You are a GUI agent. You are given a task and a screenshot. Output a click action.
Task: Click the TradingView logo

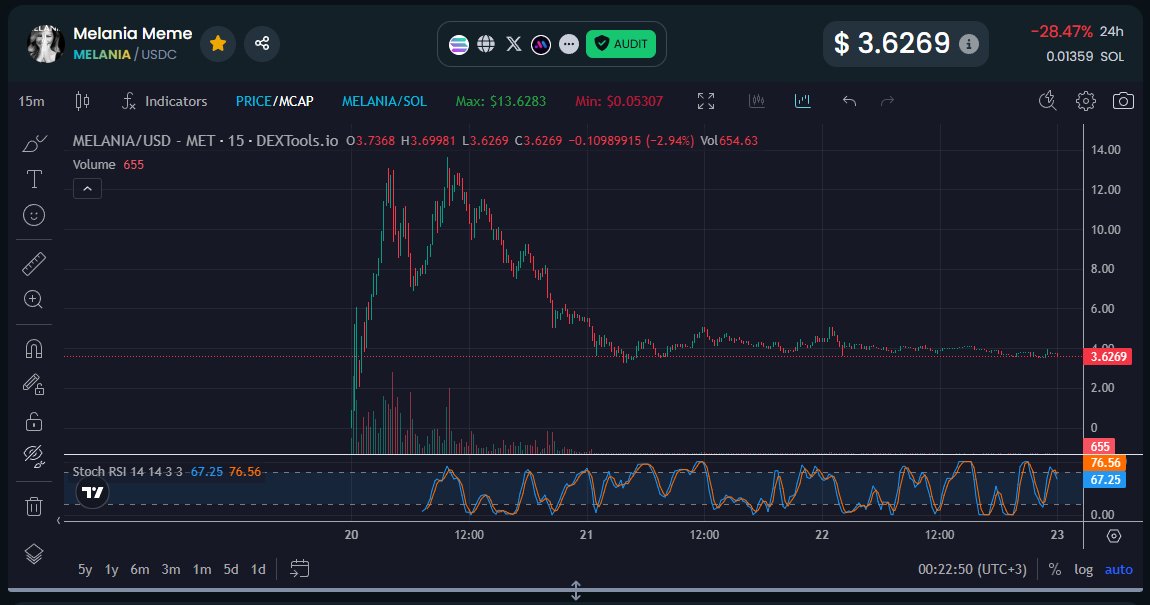92,492
